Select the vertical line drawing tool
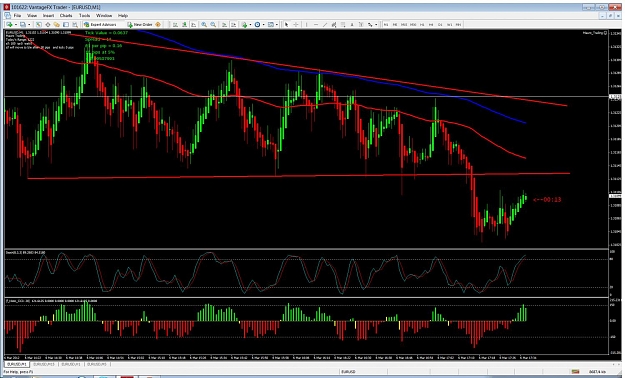This screenshot has height=378, width=625. [307, 24]
